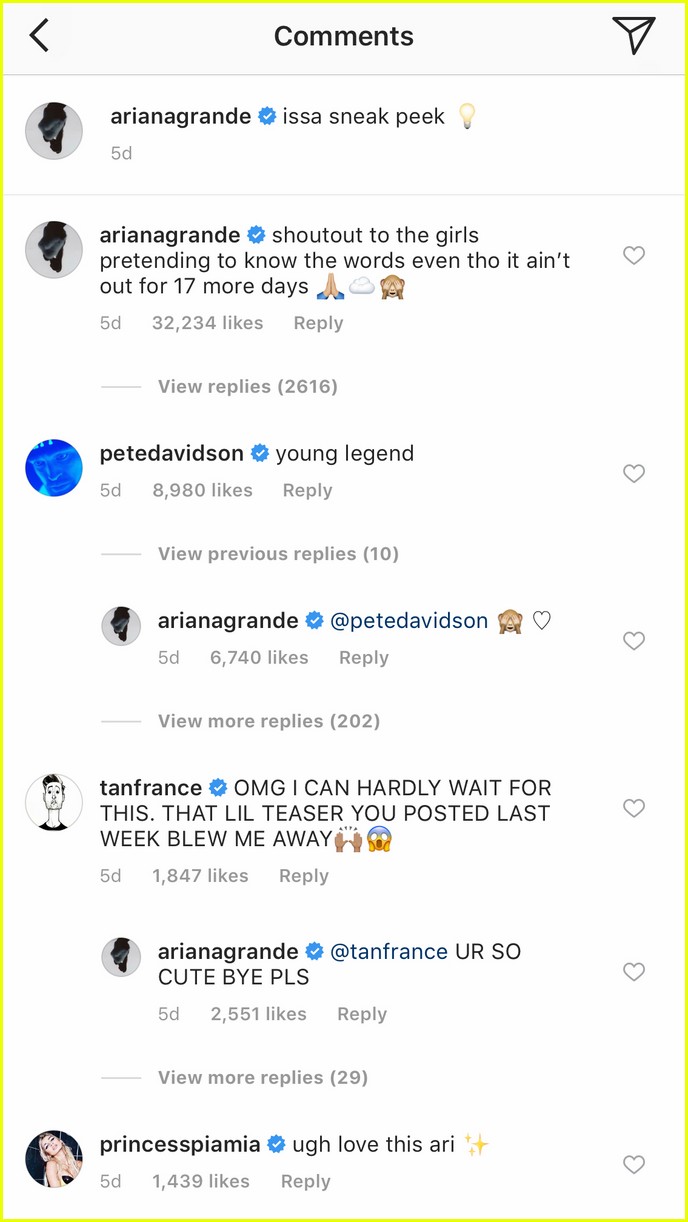Expand View more replies (202)
The width and height of the screenshot is (688, 1222).
pos(269,721)
